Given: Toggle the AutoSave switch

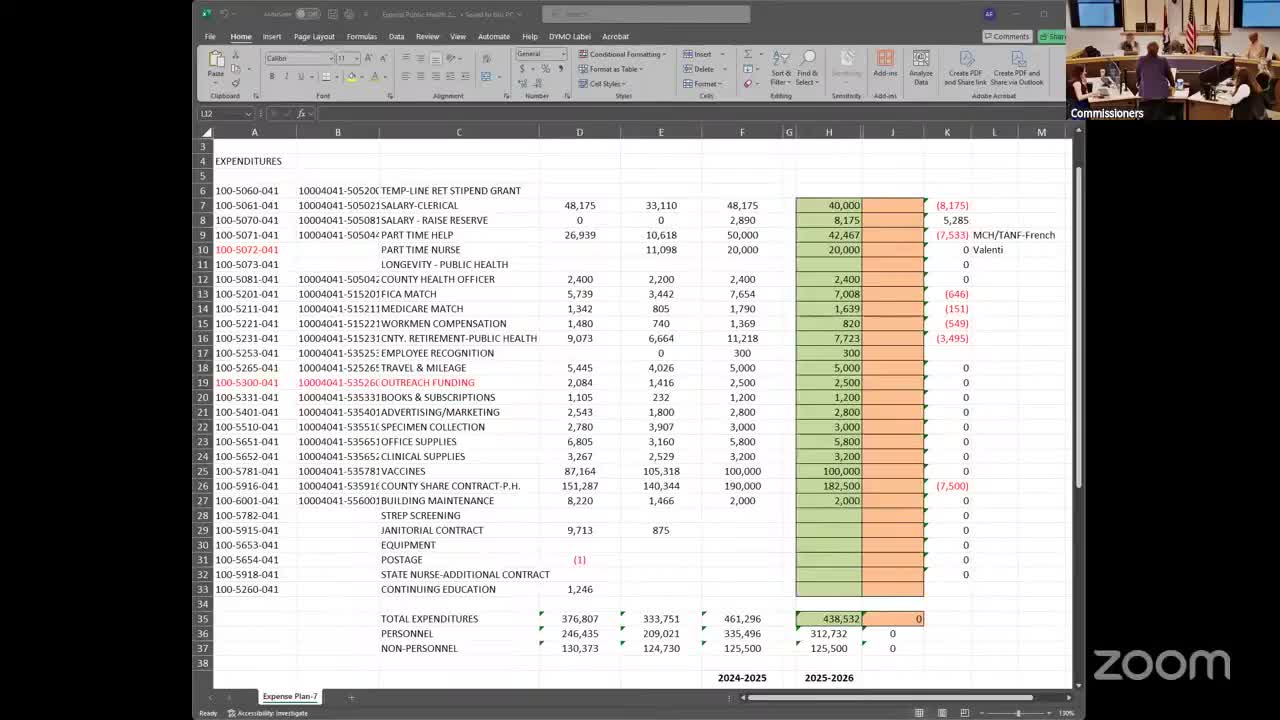Looking at the screenshot, I should click(x=306, y=14).
